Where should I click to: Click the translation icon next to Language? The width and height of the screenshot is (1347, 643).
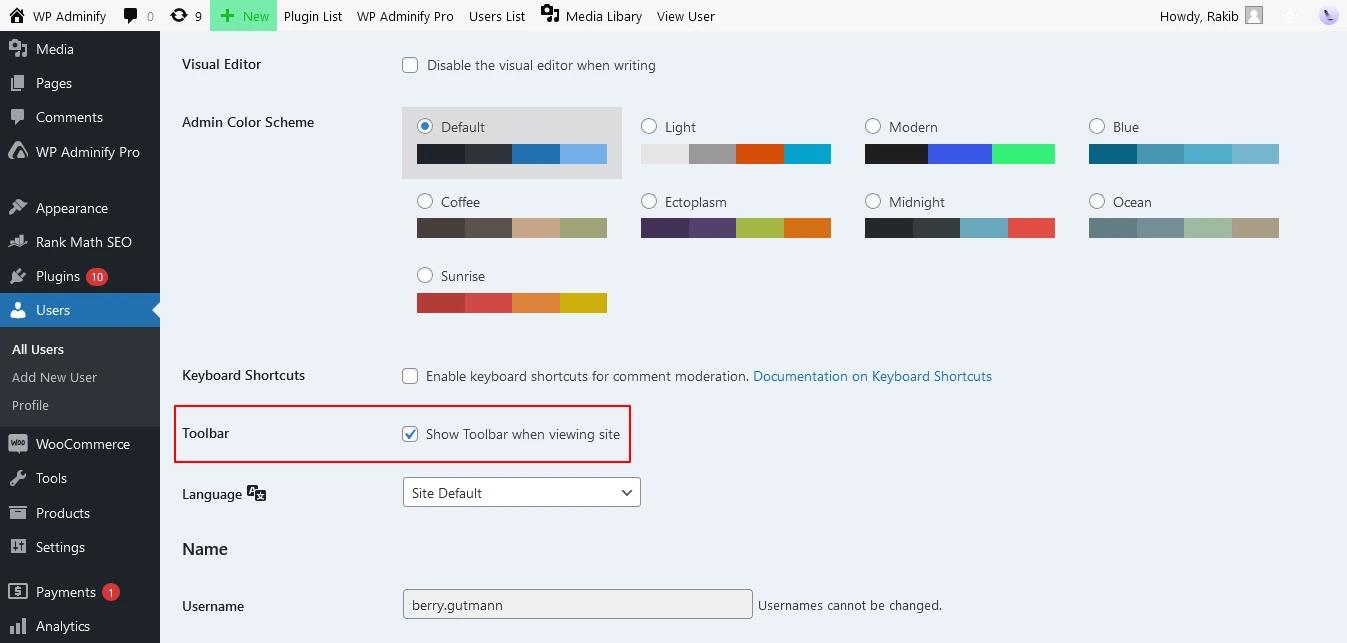click(256, 492)
